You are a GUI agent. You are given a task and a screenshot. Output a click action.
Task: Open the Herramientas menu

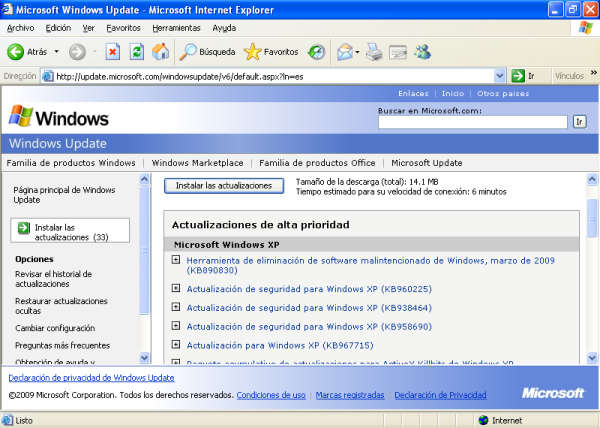tap(176, 28)
